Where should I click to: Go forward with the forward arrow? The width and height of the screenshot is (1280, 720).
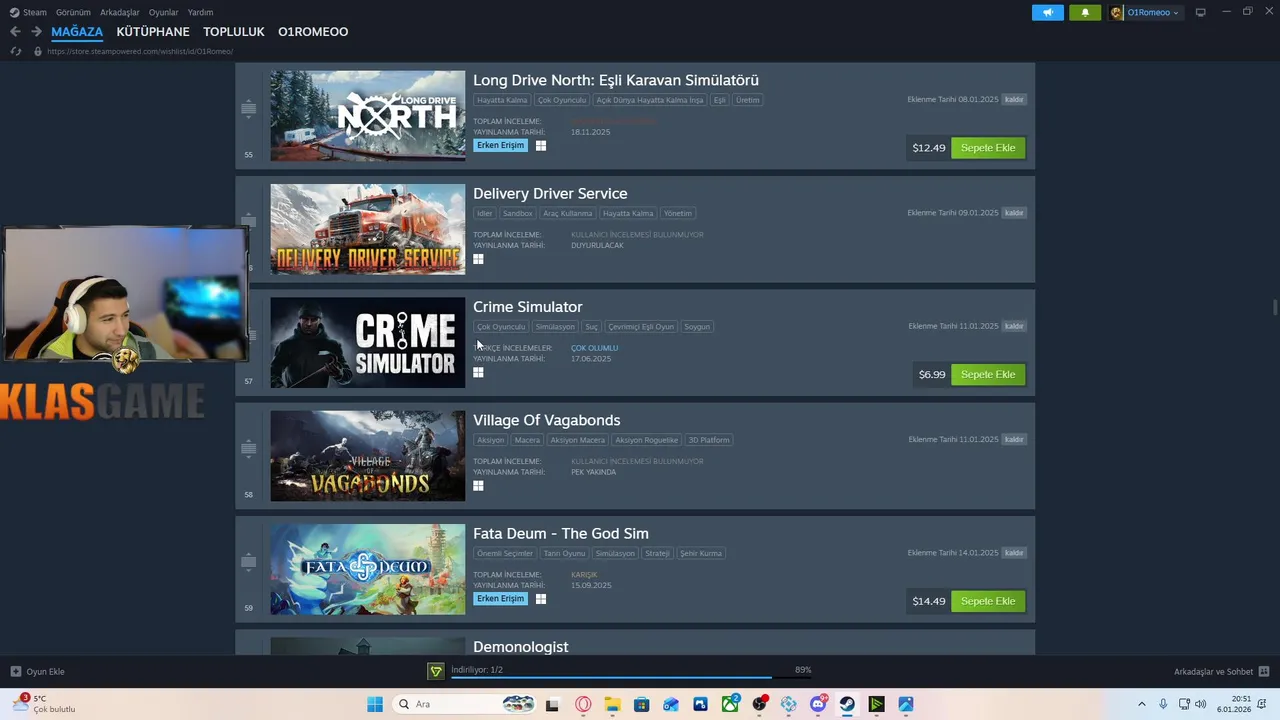[x=36, y=32]
